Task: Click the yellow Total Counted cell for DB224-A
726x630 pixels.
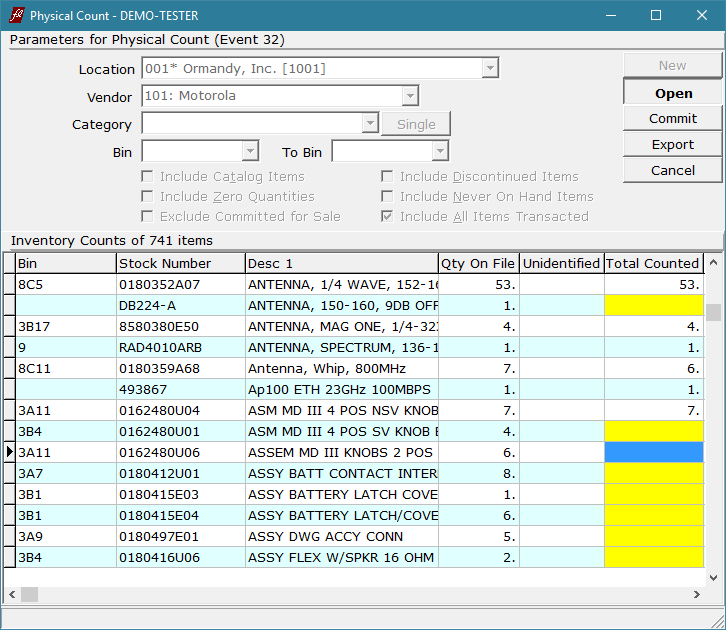Action: pyautogui.click(x=653, y=305)
